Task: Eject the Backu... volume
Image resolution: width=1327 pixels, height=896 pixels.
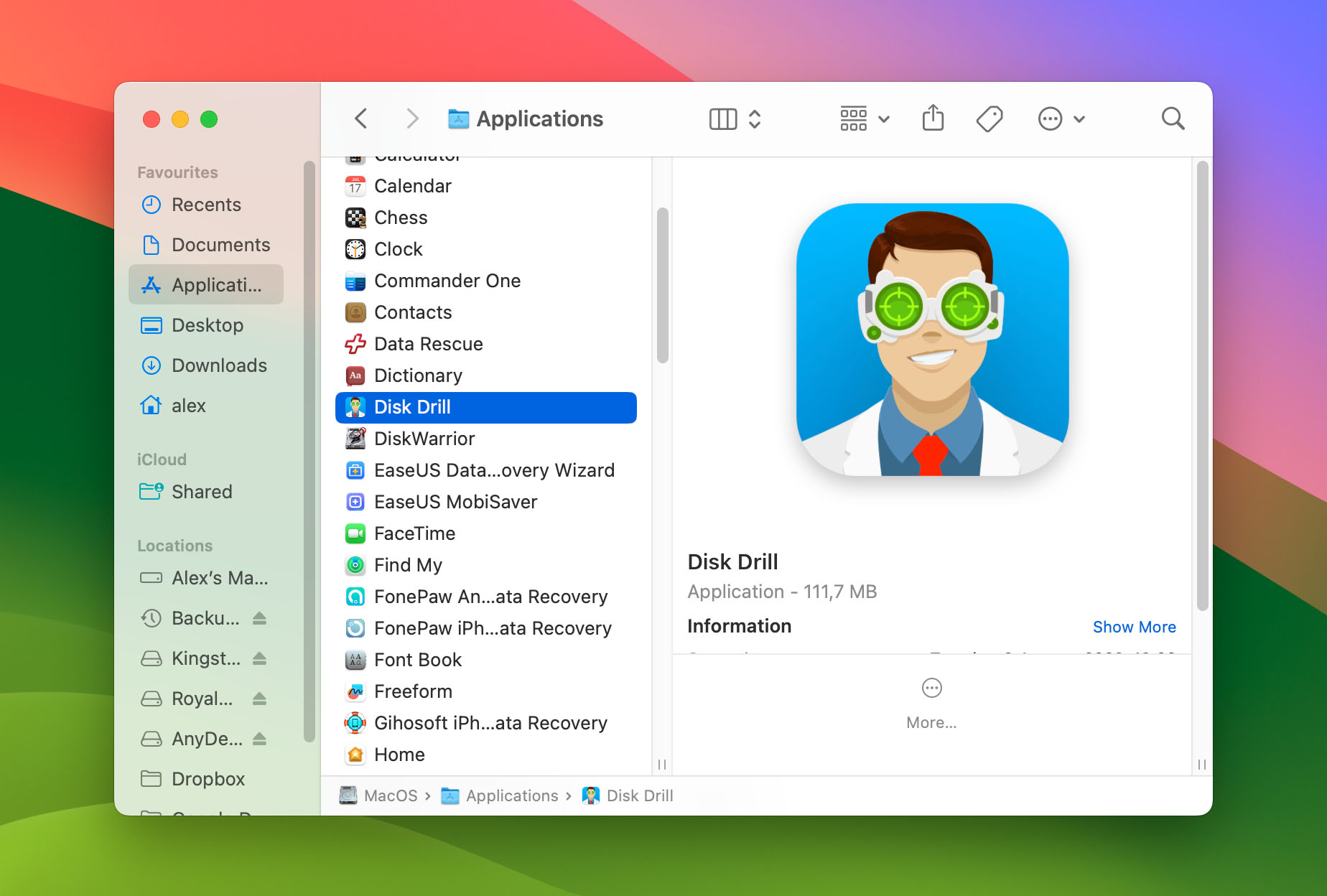Action: pyautogui.click(x=260, y=618)
